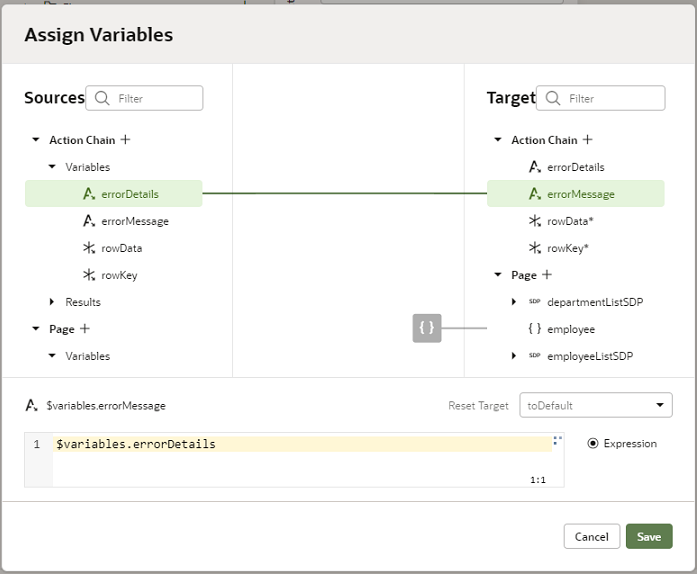Viewport: 697px width, 574px height.
Task: Click the expand editor icon in expression box
Action: [557, 440]
